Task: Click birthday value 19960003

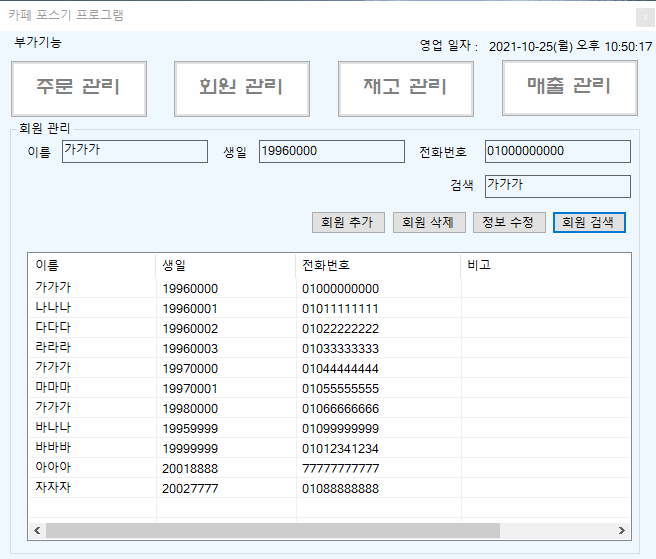Action: tap(190, 349)
